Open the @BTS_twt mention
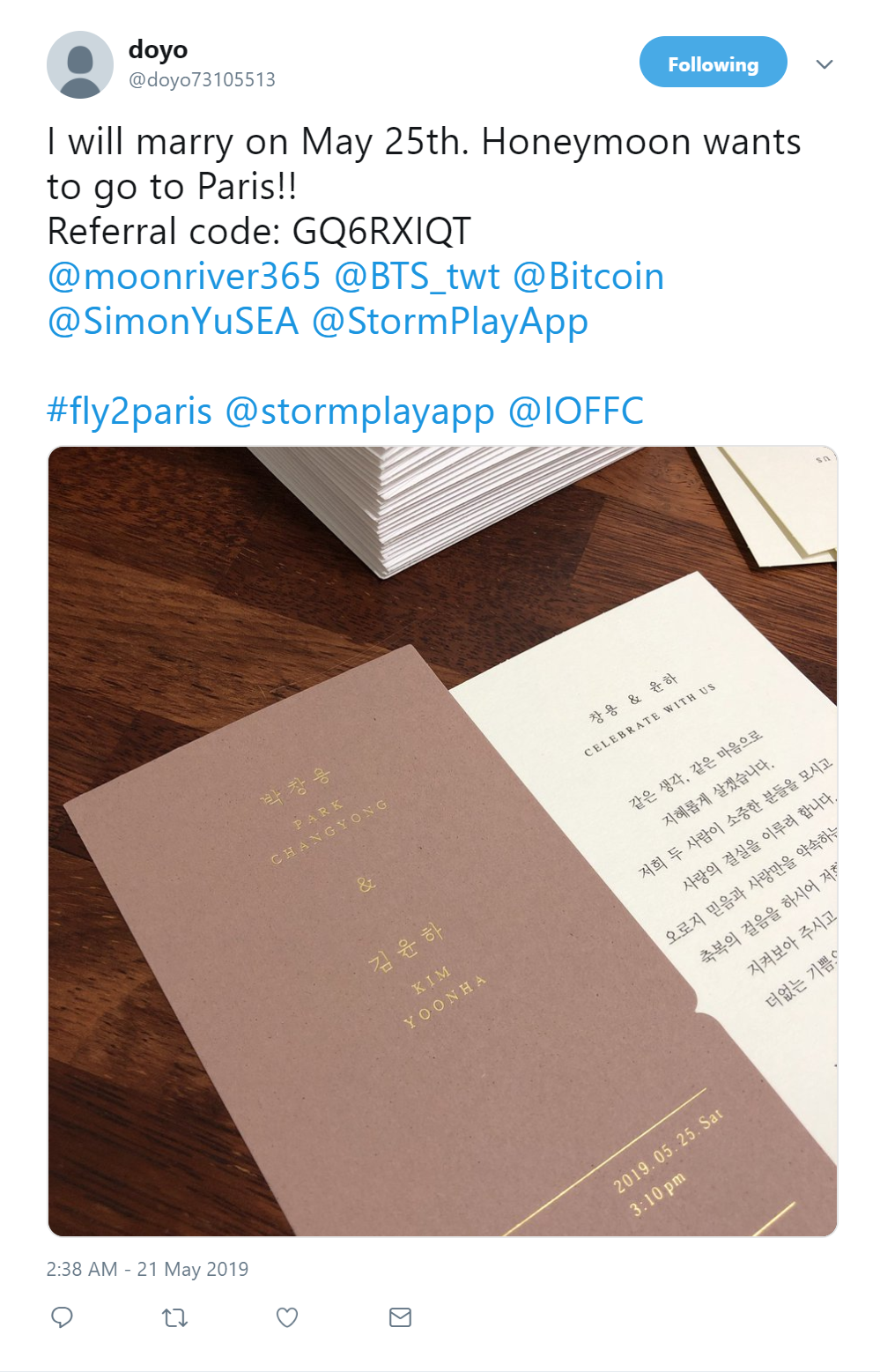The image size is (880, 1372). coord(418,277)
